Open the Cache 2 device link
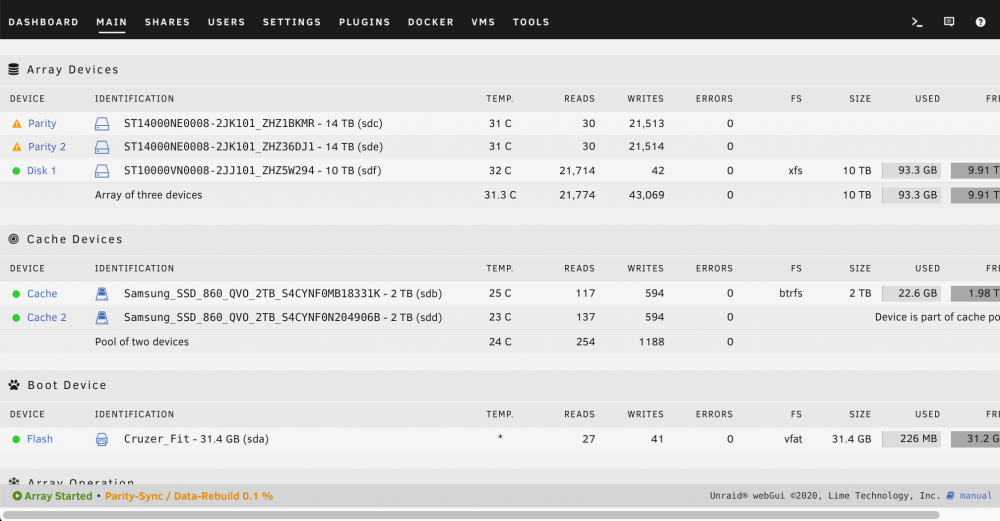This screenshot has height=521, width=1000. 47,317
